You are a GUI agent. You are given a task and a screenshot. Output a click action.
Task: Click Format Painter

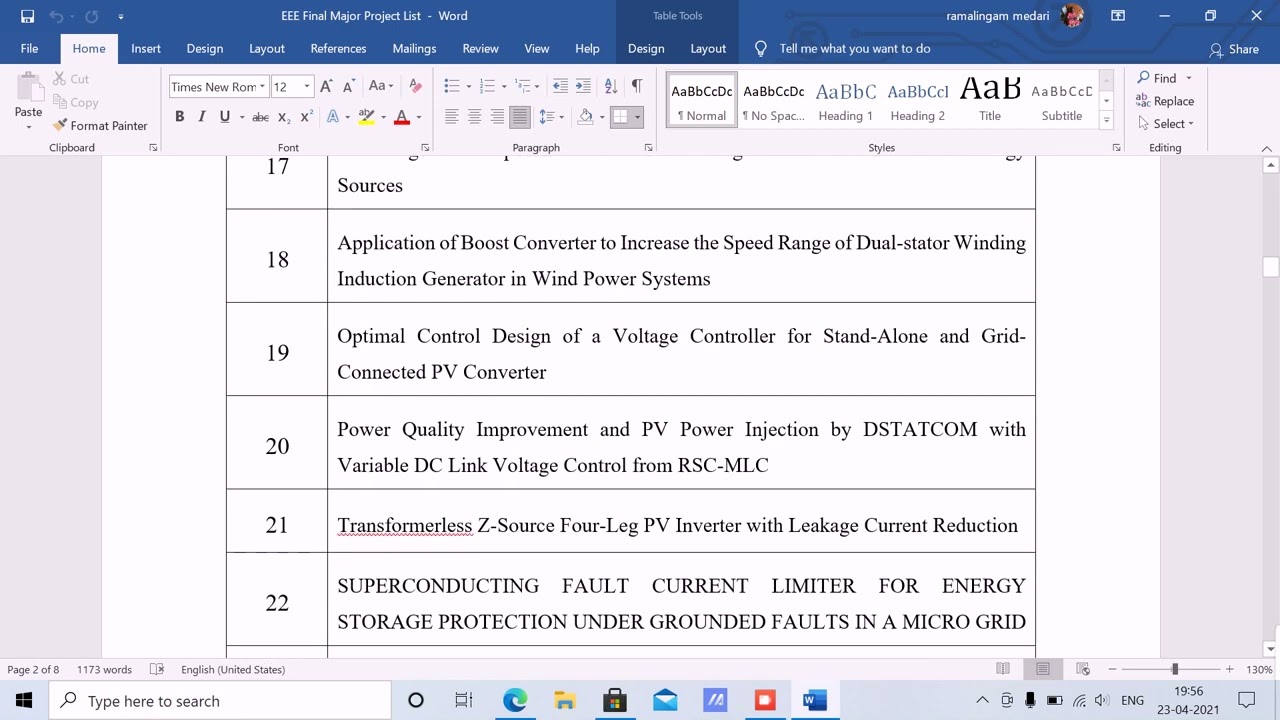[x=100, y=125]
